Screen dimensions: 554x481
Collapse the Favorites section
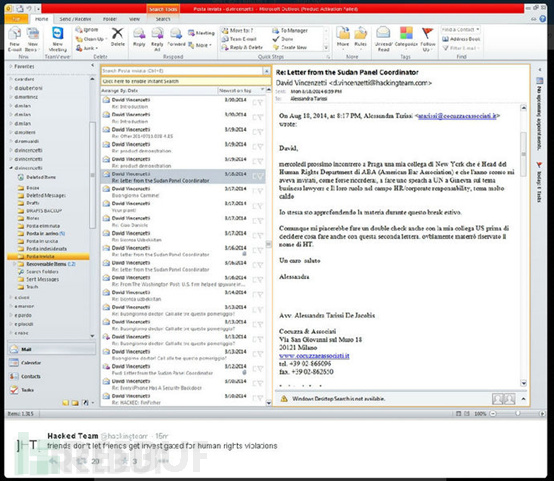click(x=11, y=66)
